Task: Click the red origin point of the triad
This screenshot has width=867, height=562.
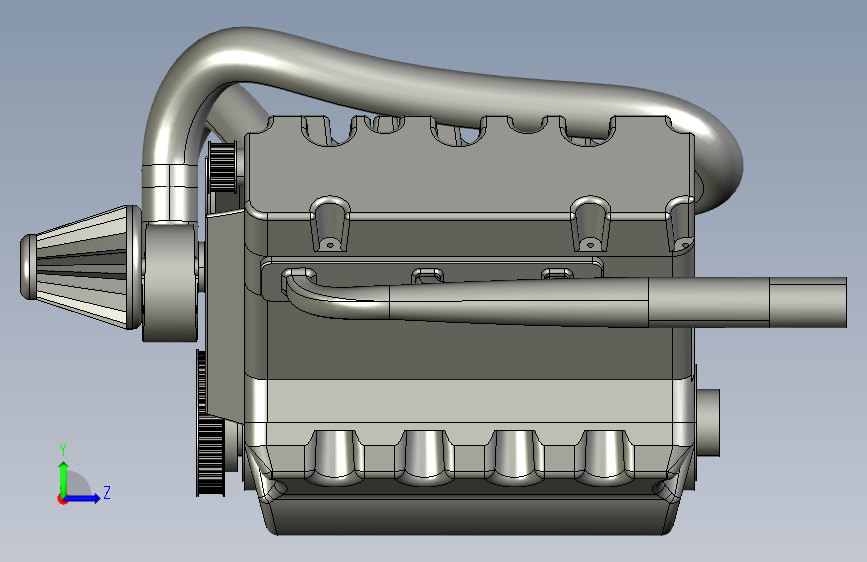Action: 61,499
